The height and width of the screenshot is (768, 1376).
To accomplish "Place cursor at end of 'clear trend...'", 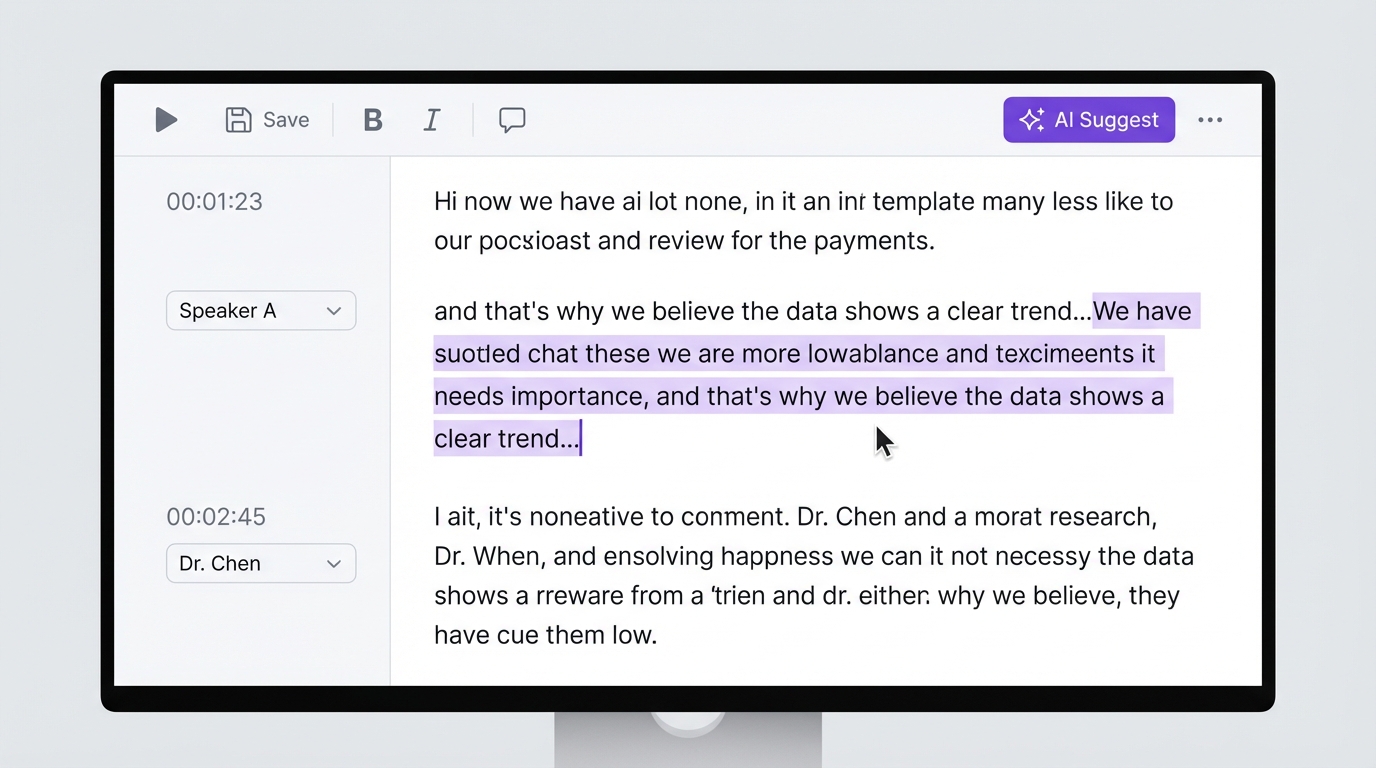I will click(x=581, y=438).
